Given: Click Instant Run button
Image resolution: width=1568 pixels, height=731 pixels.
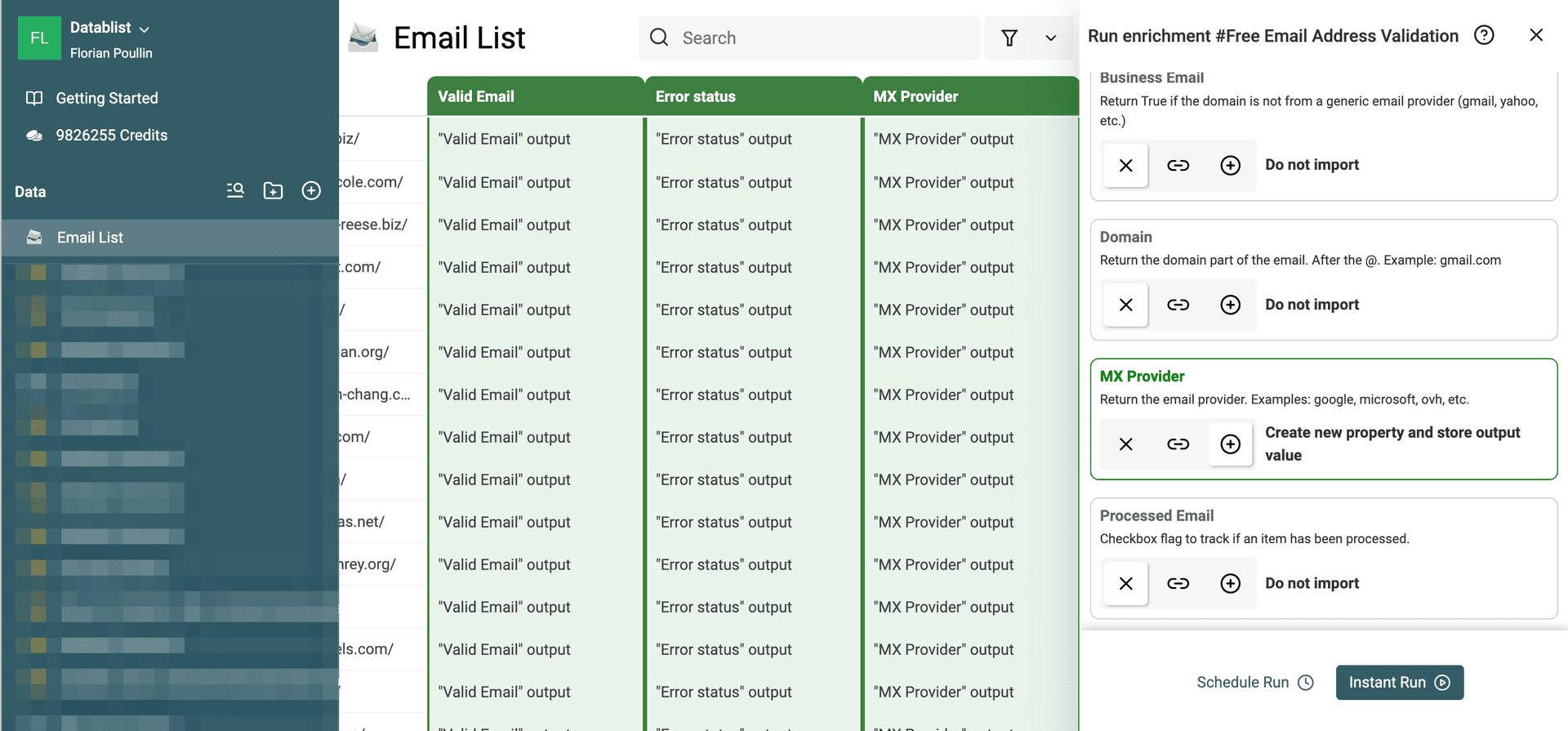Looking at the screenshot, I should point(1400,682).
